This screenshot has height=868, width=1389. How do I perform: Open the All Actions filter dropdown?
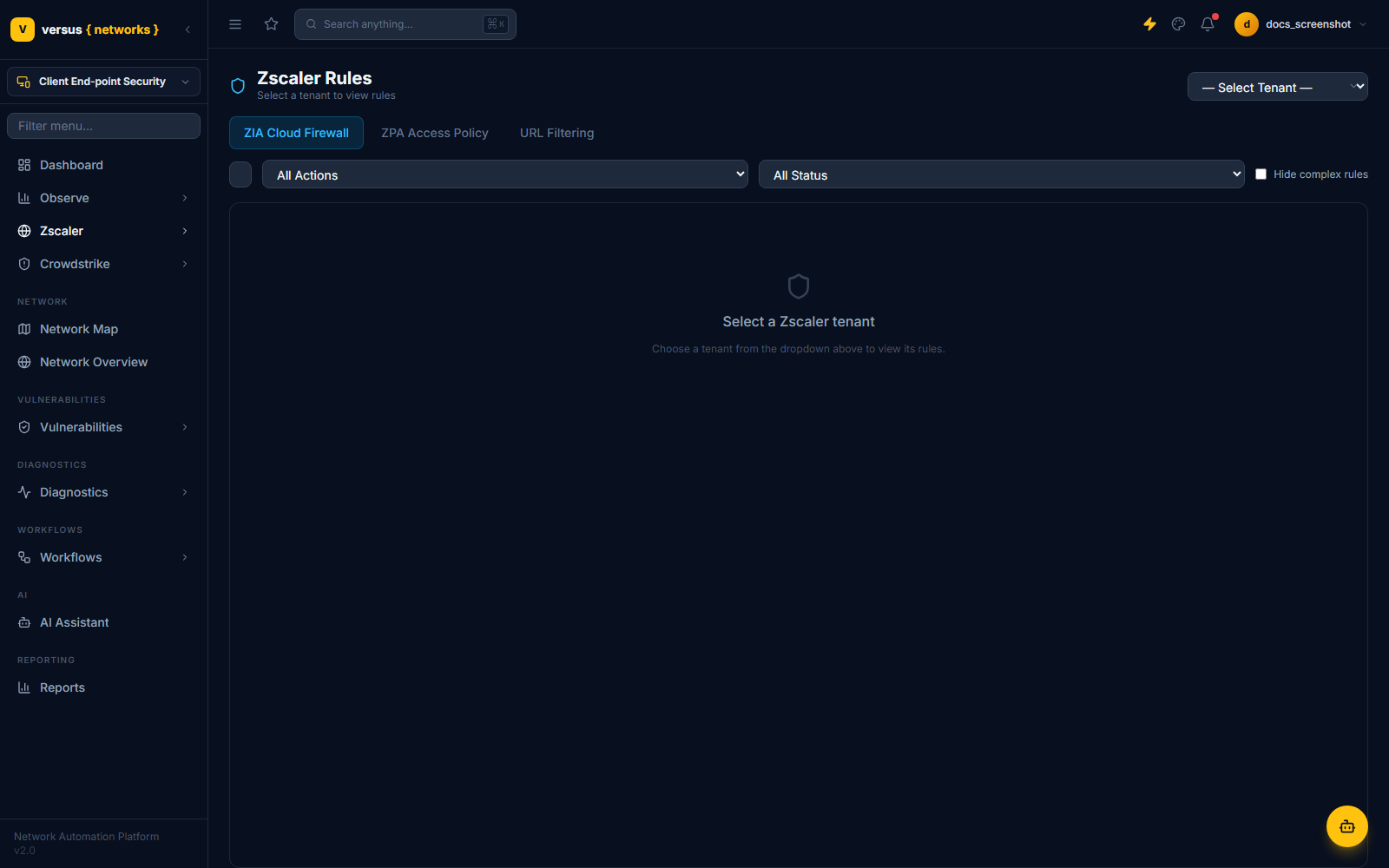click(x=504, y=174)
